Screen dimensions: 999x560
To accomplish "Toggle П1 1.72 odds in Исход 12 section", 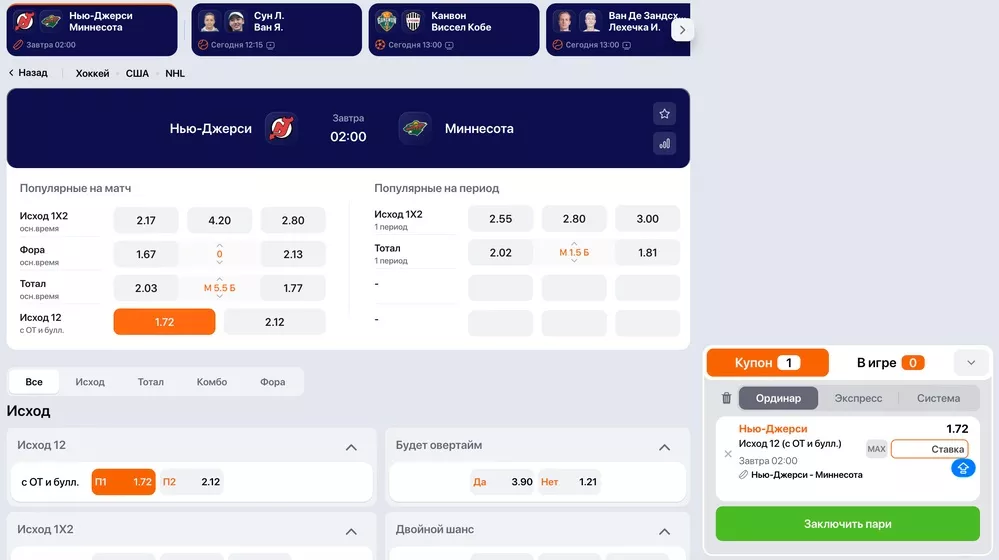I will tap(123, 482).
